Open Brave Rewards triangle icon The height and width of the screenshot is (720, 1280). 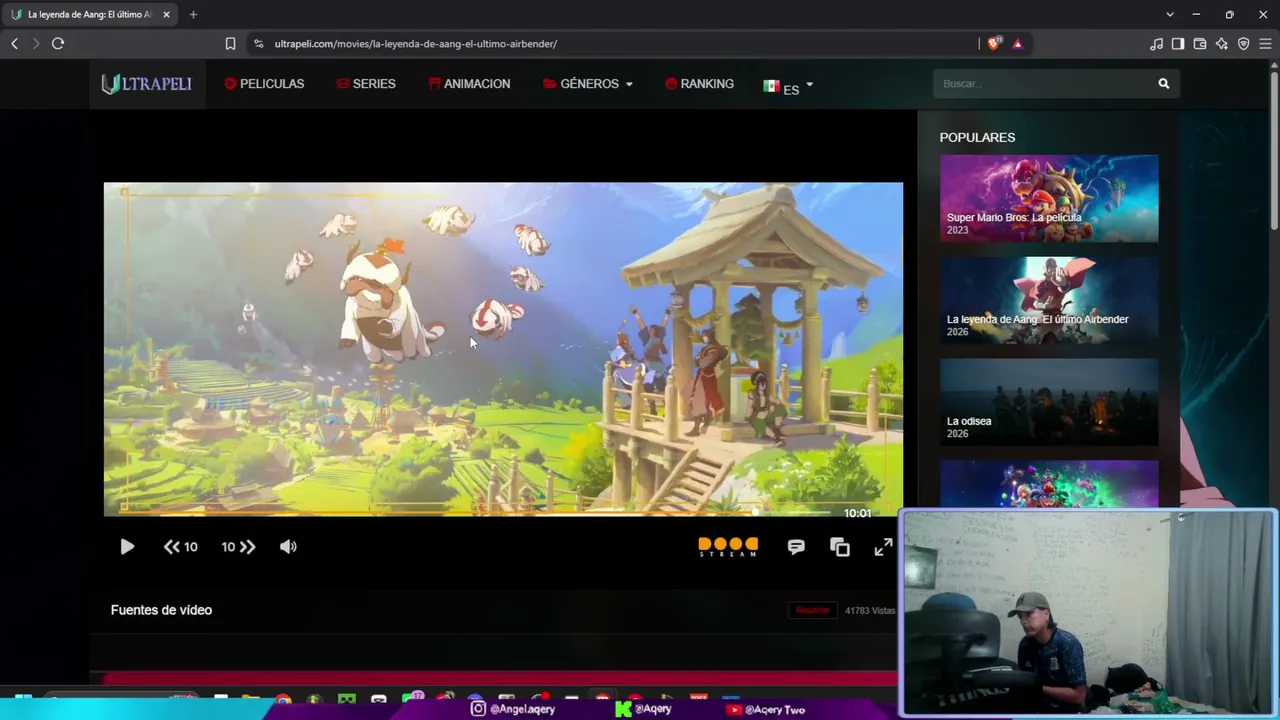pos(1017,44)
